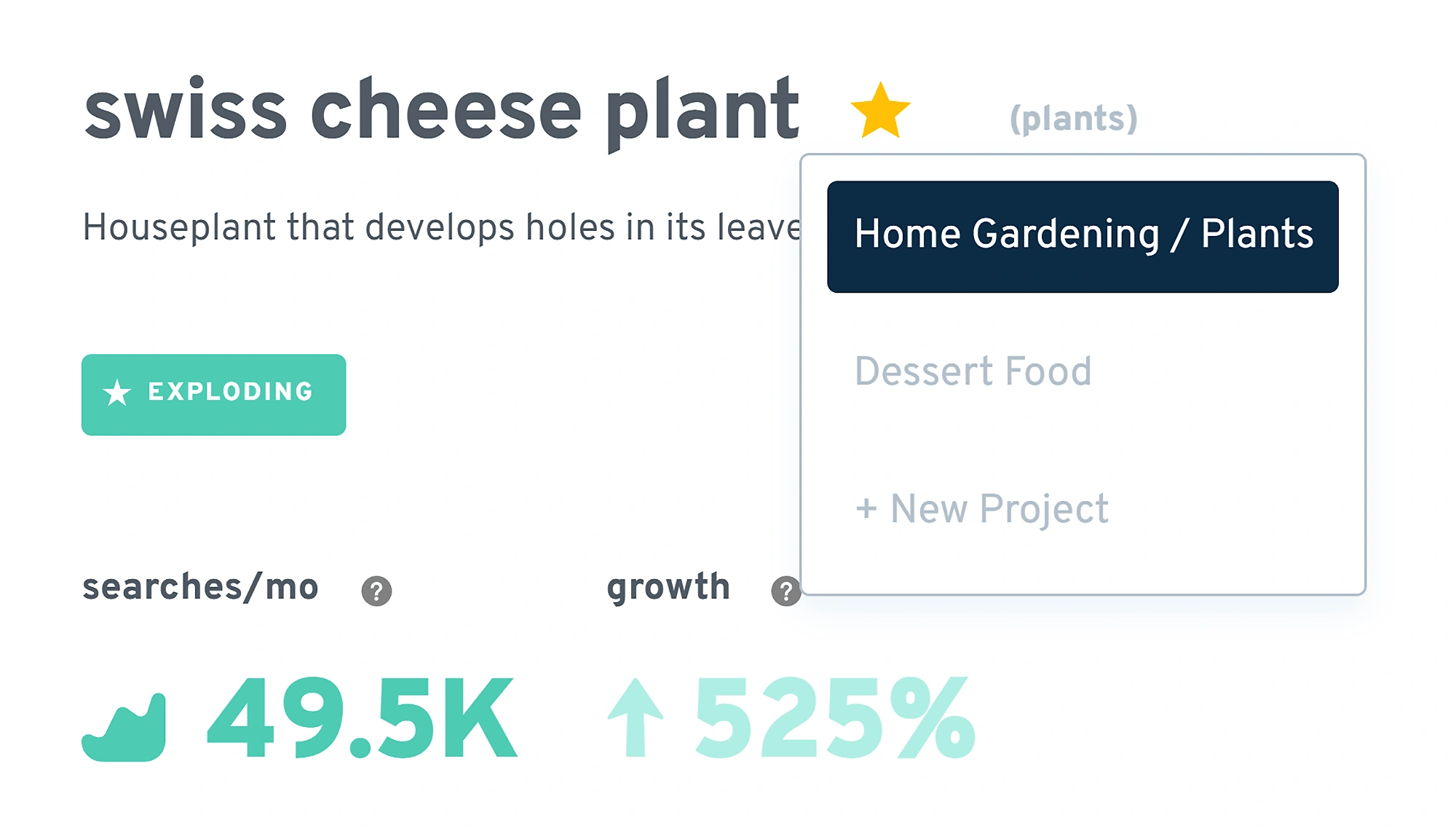Choose the Dessert Food project
The height and width of the screenshot is (834, 1456).
coord(973,371)
